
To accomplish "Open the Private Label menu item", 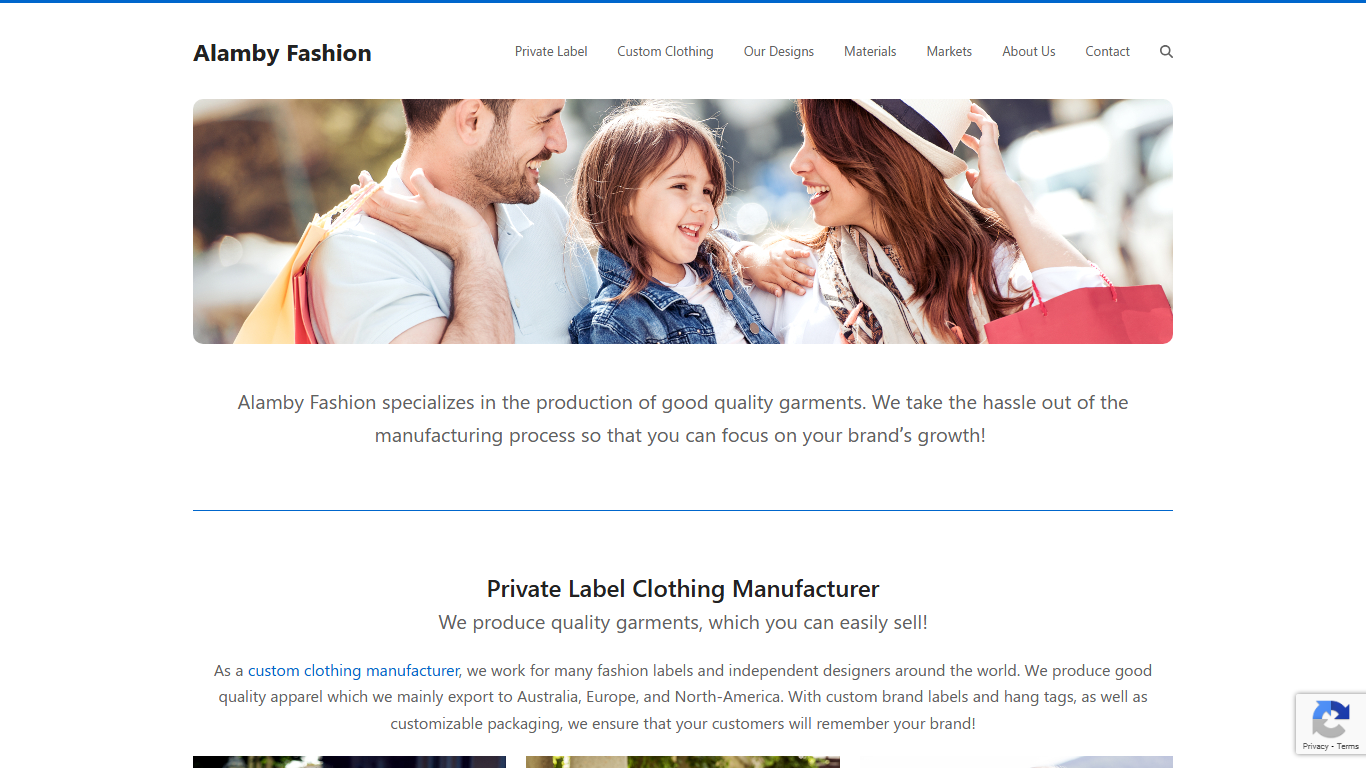I will pyautogui.click(x=551, y=52).
